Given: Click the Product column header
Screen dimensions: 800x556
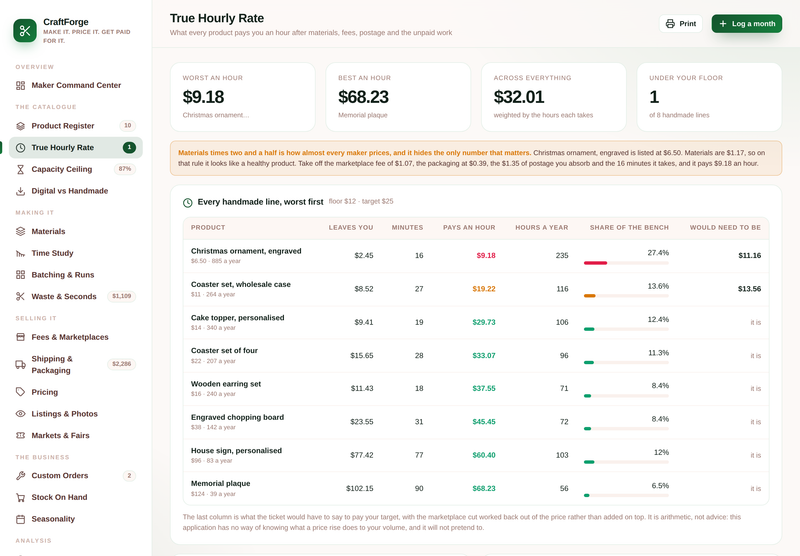Looking at the screenshot, I should 208,228.
